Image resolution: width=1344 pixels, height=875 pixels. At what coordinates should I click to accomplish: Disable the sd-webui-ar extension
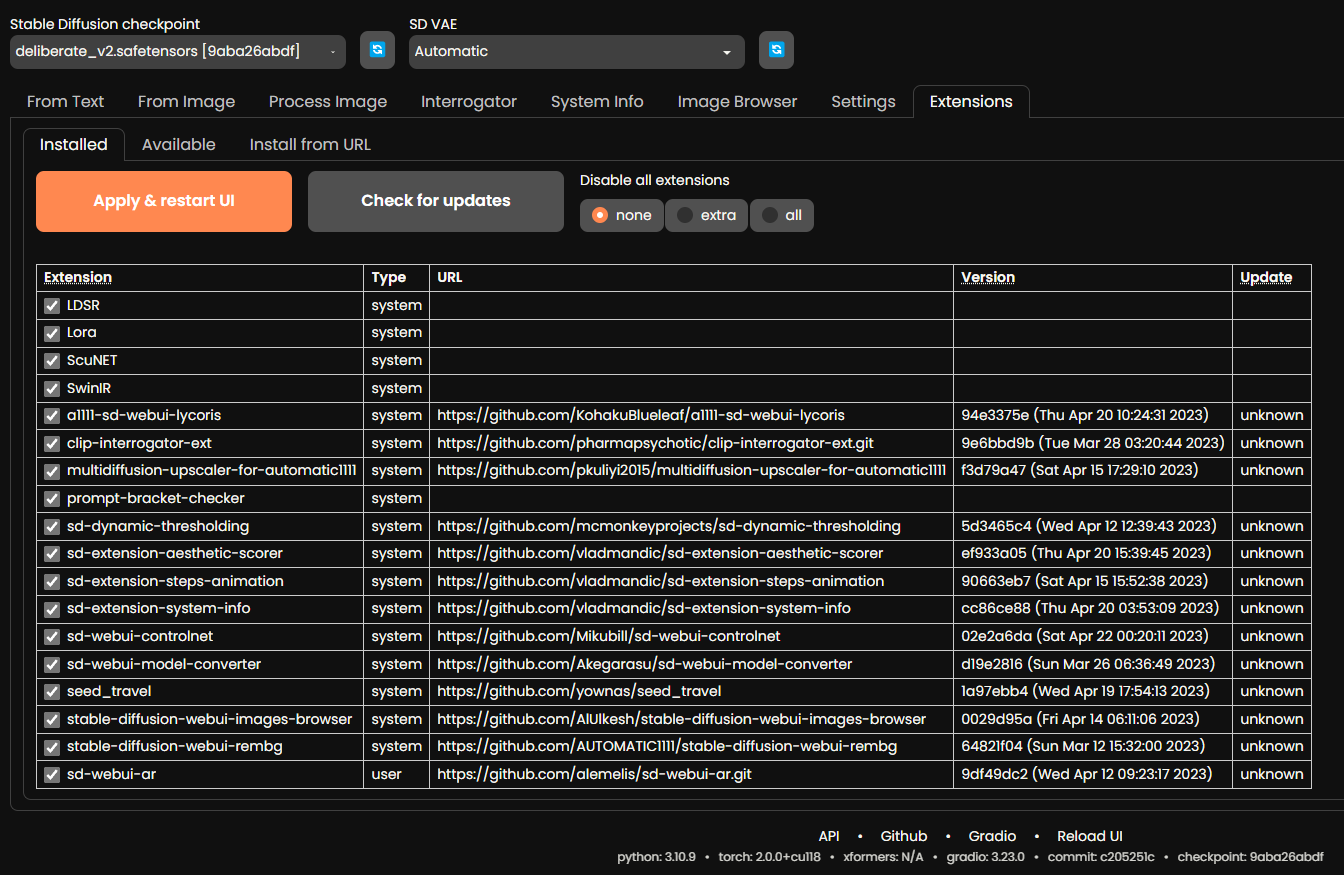[51, 773]
